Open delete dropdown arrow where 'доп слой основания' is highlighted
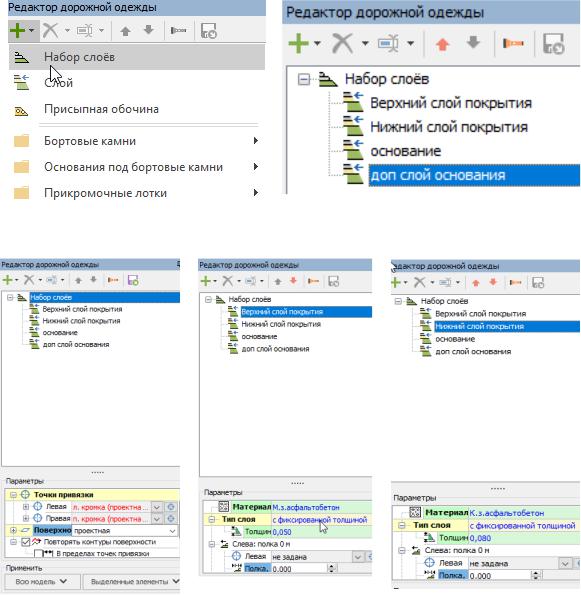The width and height of the screenshot is (581, 595). point(365,43)
